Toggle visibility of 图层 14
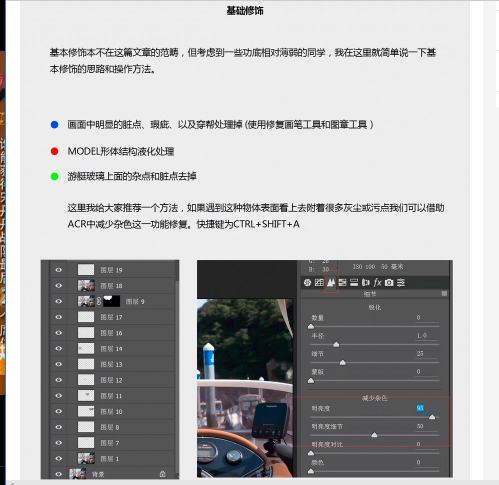This screenshot has width=499, height=485. pos(59,348)
